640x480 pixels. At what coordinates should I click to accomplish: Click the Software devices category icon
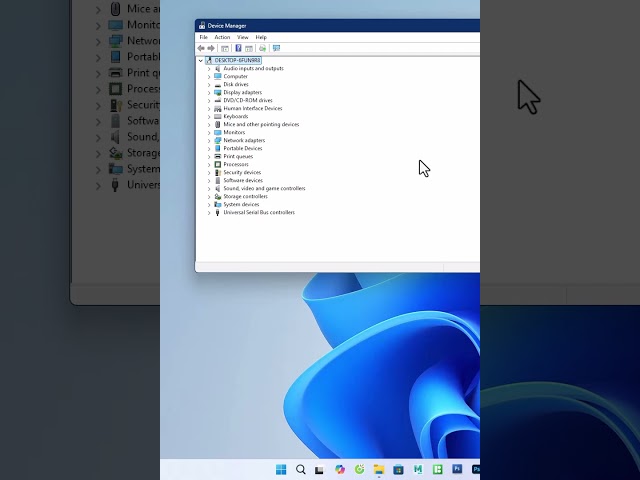point(218,180)
